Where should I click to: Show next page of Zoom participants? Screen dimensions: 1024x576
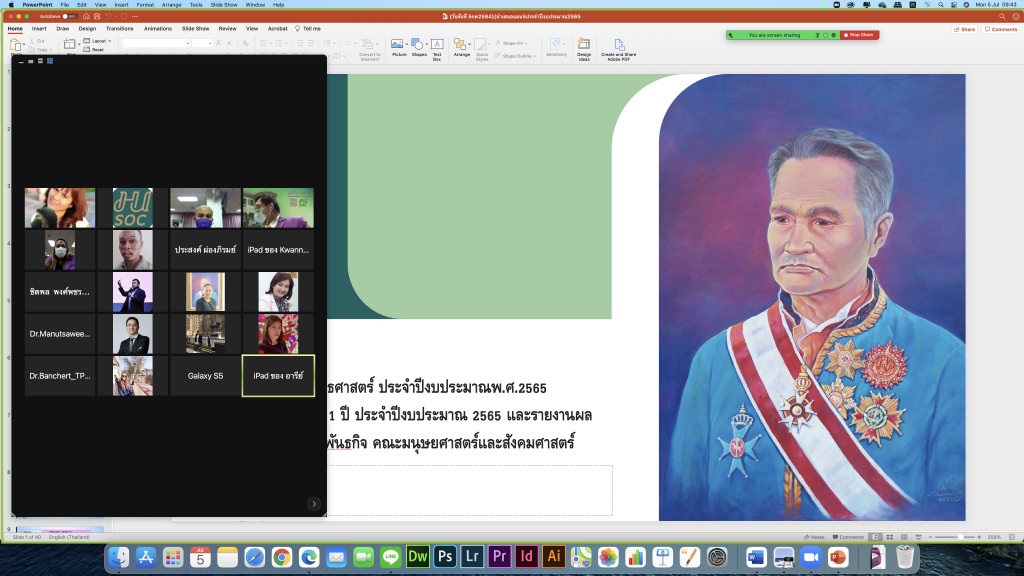pyautogui.click(x=314, y=504)
